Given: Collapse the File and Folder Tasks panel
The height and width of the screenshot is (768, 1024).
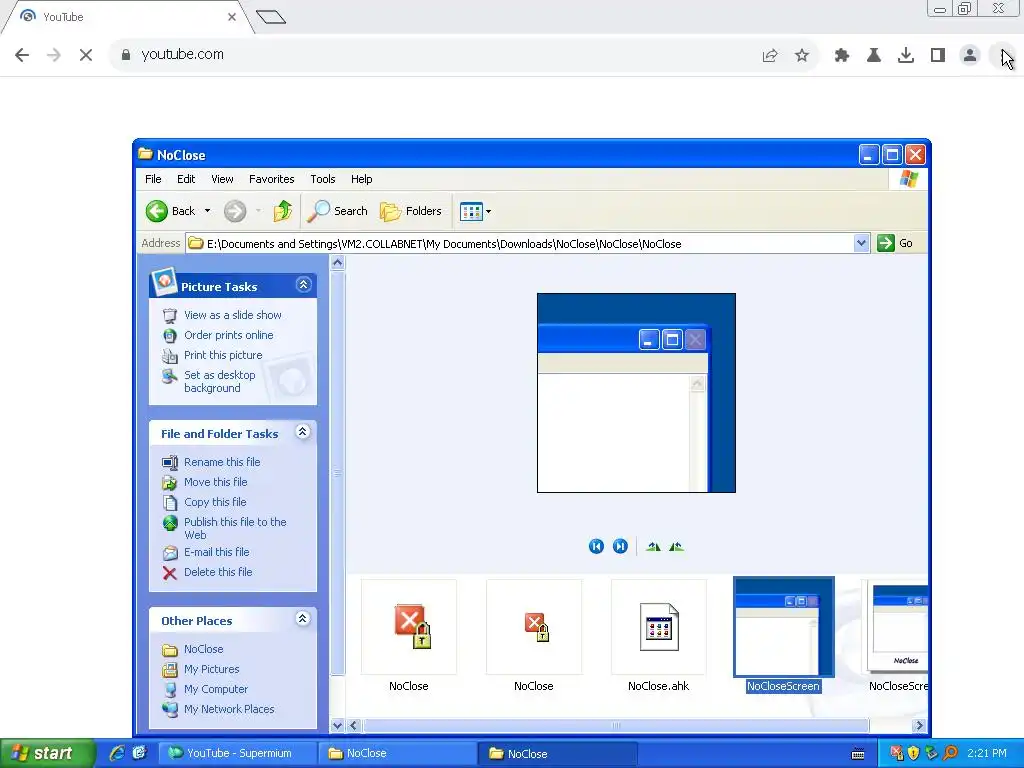Looking at the screenshot, I should [302, 432].
